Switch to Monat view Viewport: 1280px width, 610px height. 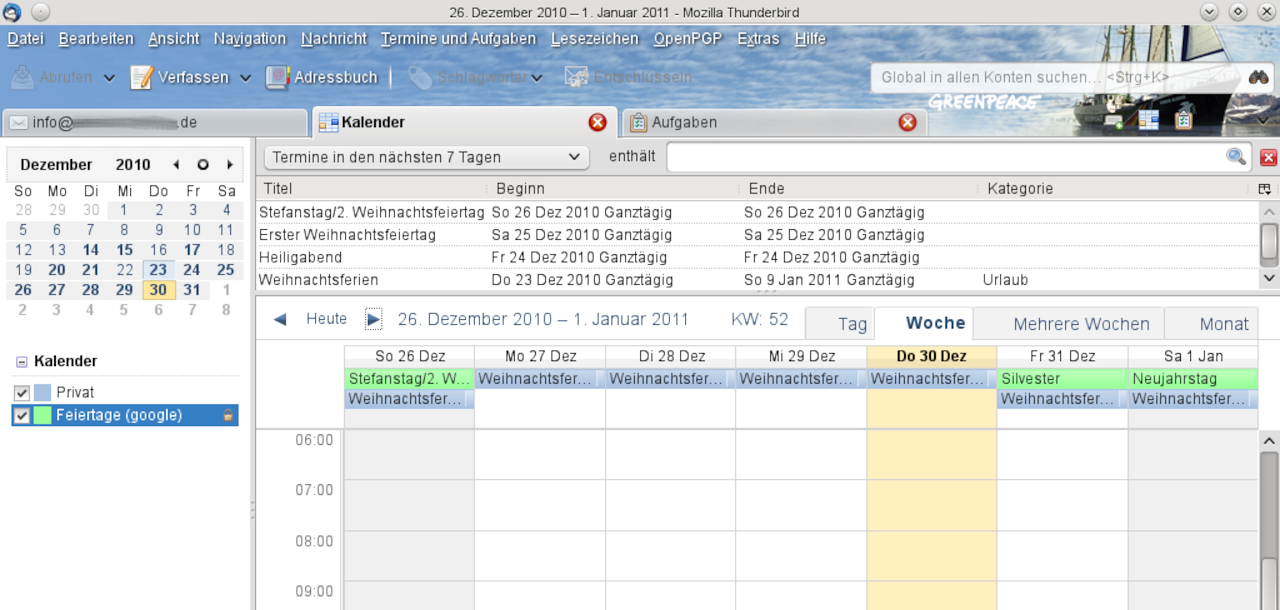click(1214, 324)
